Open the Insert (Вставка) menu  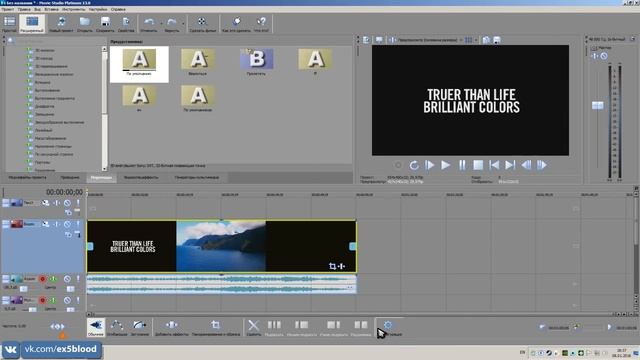51,9
